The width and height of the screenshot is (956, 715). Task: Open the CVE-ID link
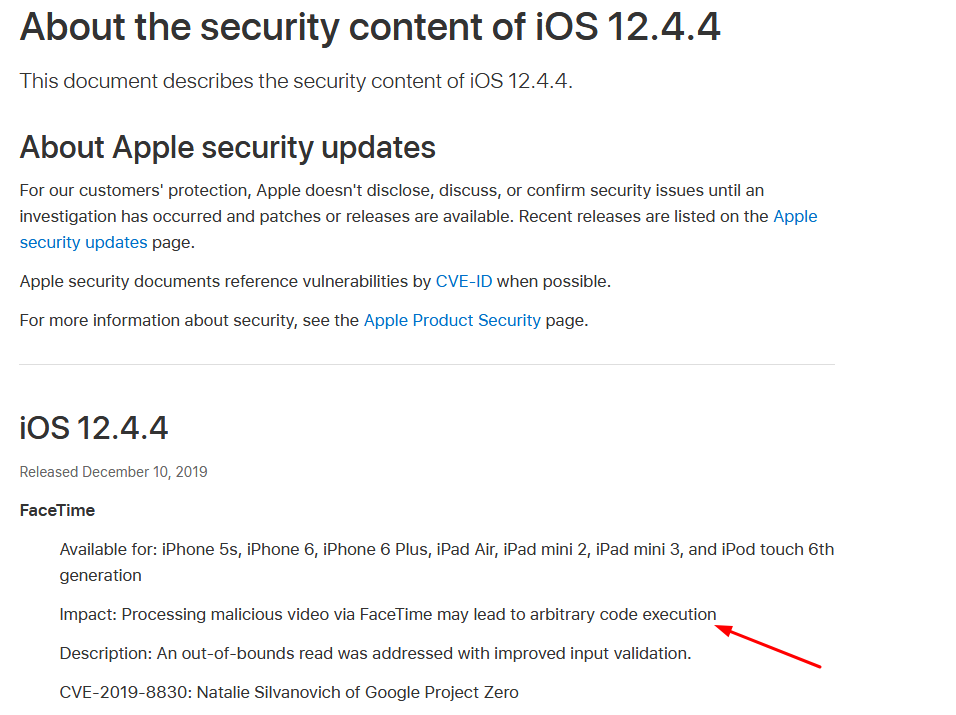click(463, 282)
